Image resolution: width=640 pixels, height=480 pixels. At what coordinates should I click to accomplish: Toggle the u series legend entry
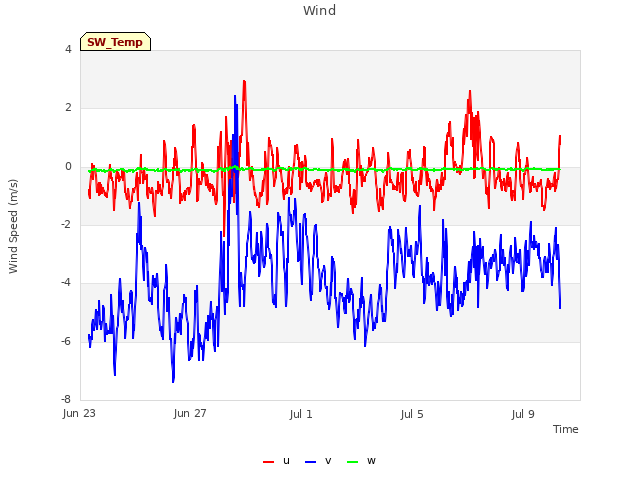pos(276,461)
